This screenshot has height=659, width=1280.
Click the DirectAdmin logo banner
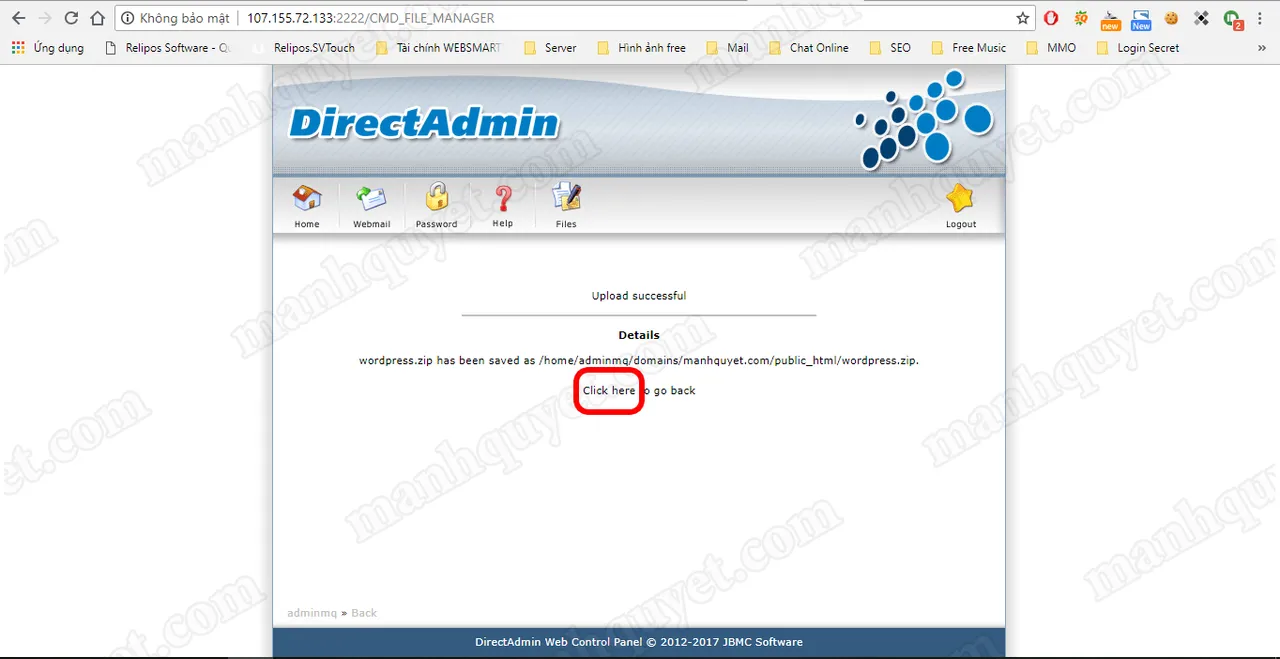pos(424,122)
